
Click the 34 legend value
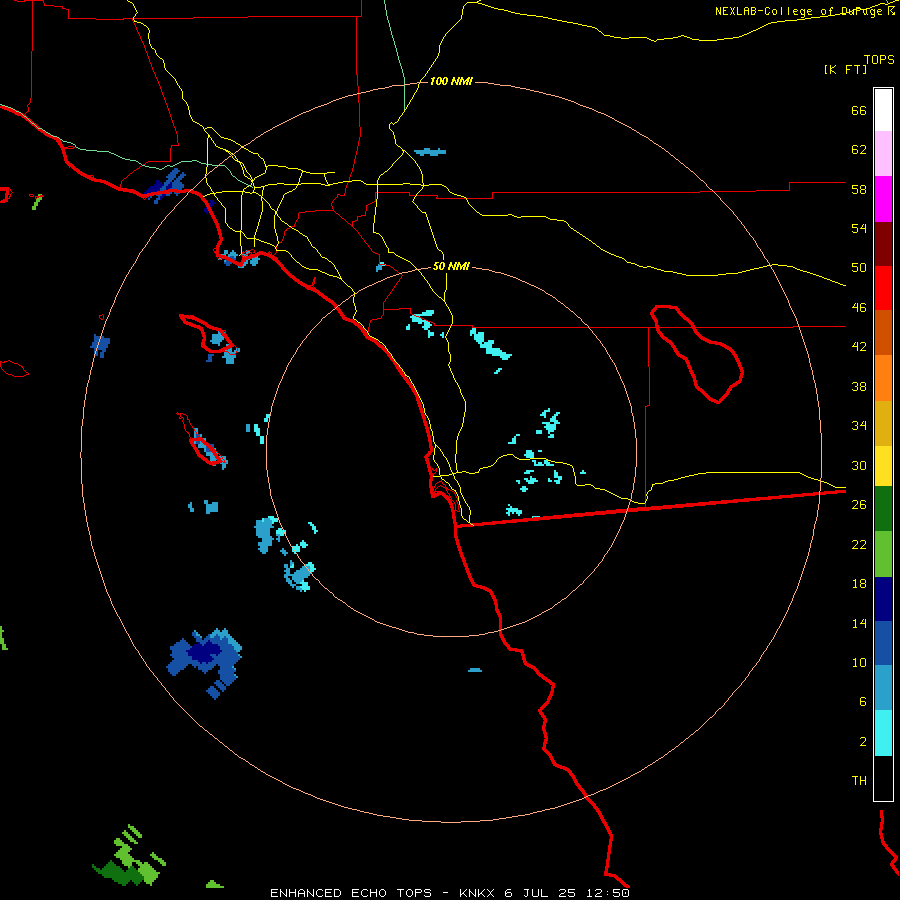tap(859, 426)
